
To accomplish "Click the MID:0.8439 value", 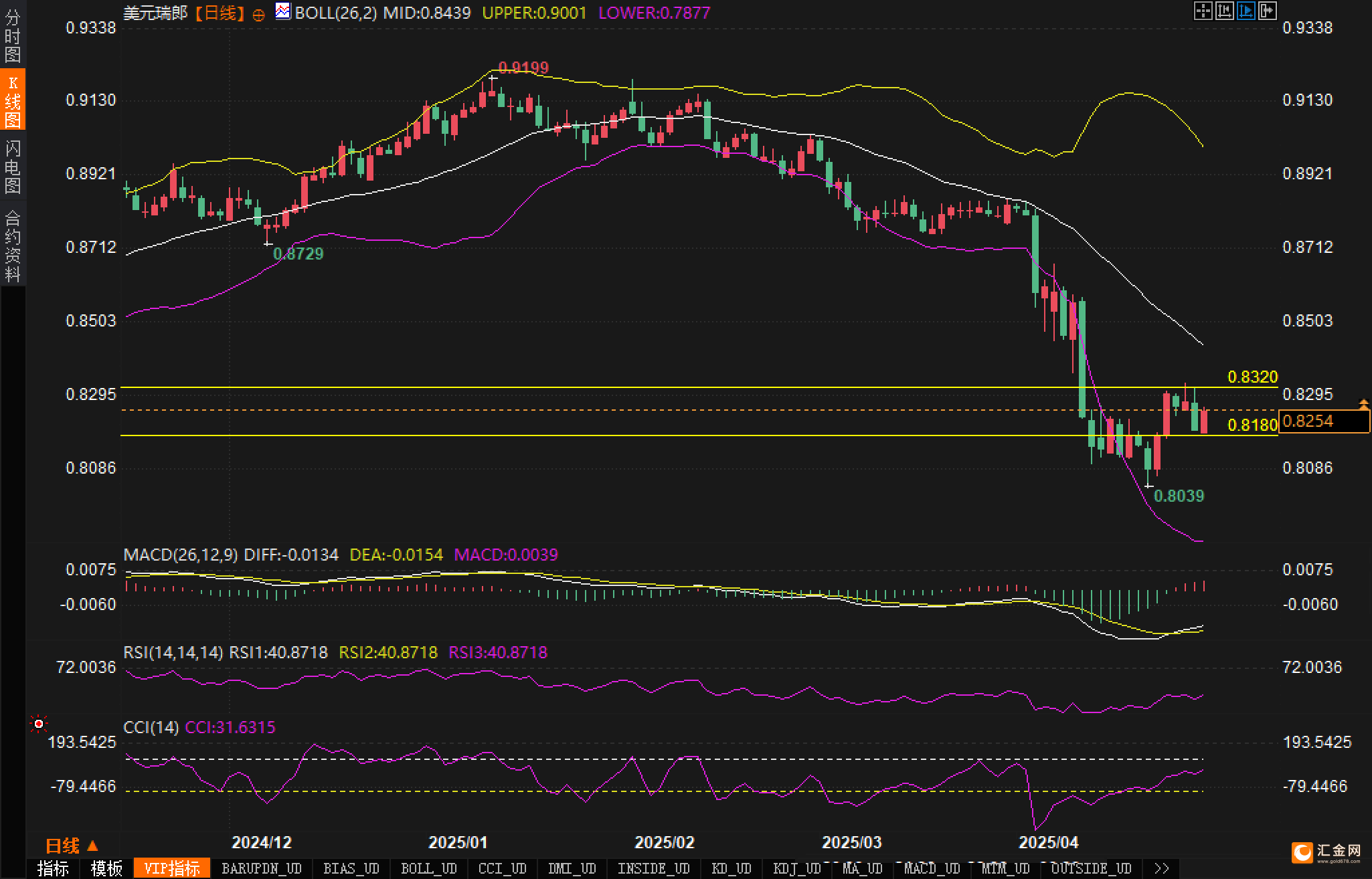I will (x=427, y=13).
